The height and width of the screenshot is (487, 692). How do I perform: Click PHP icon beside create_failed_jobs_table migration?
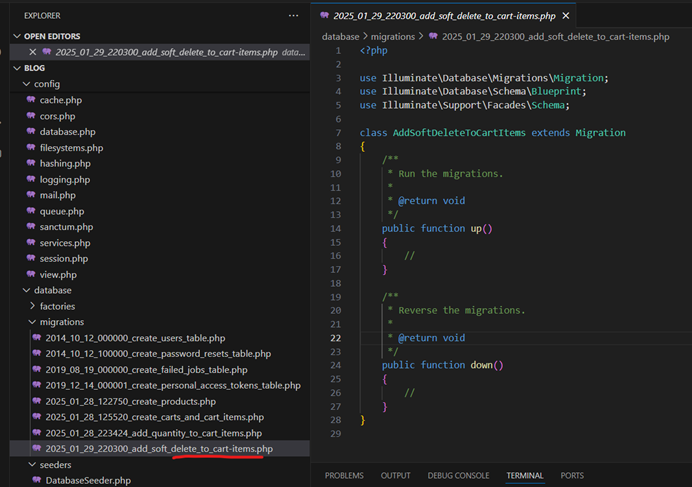tap(37, 369)
